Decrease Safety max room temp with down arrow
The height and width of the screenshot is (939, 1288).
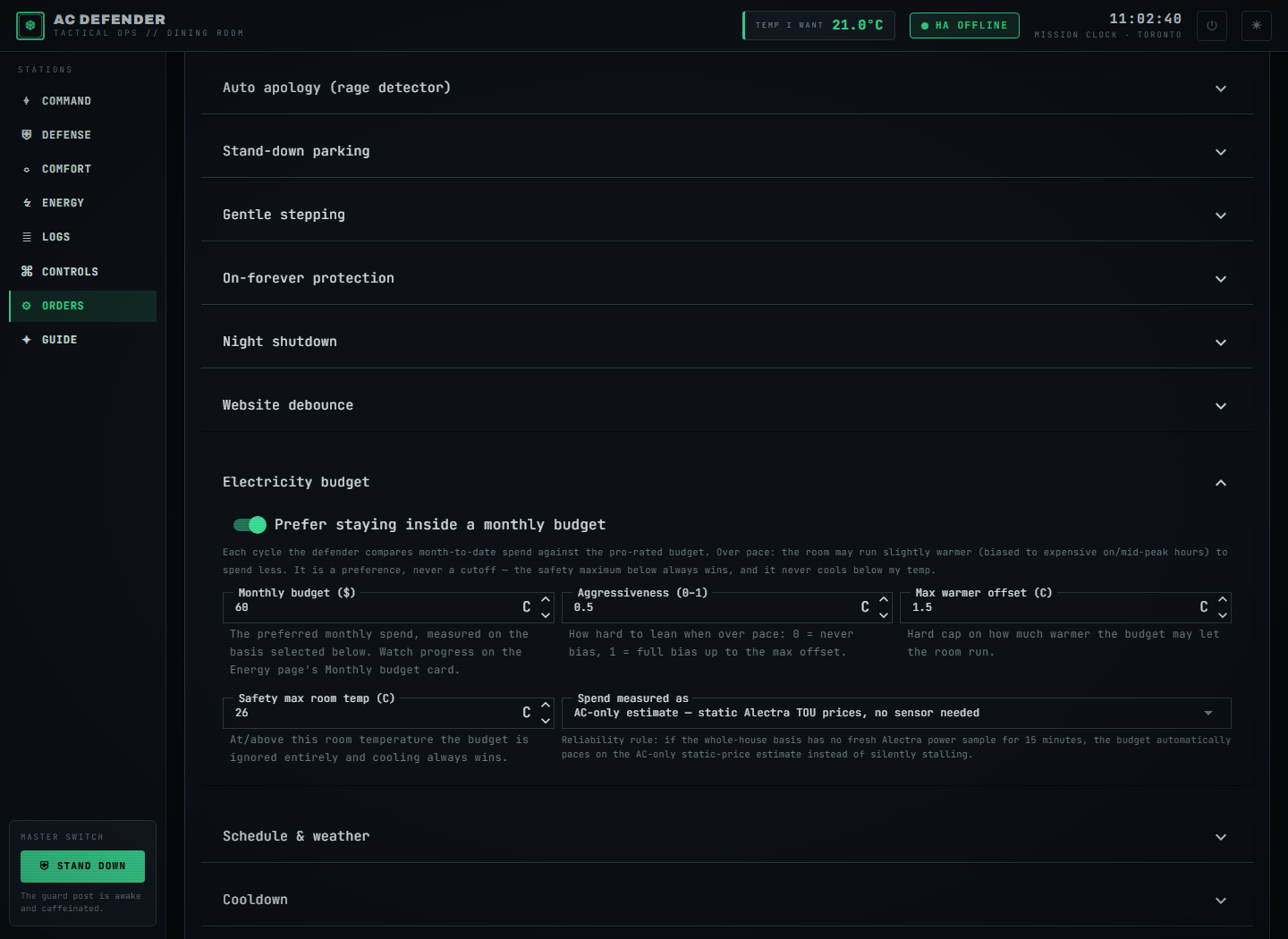pos(546,721)
